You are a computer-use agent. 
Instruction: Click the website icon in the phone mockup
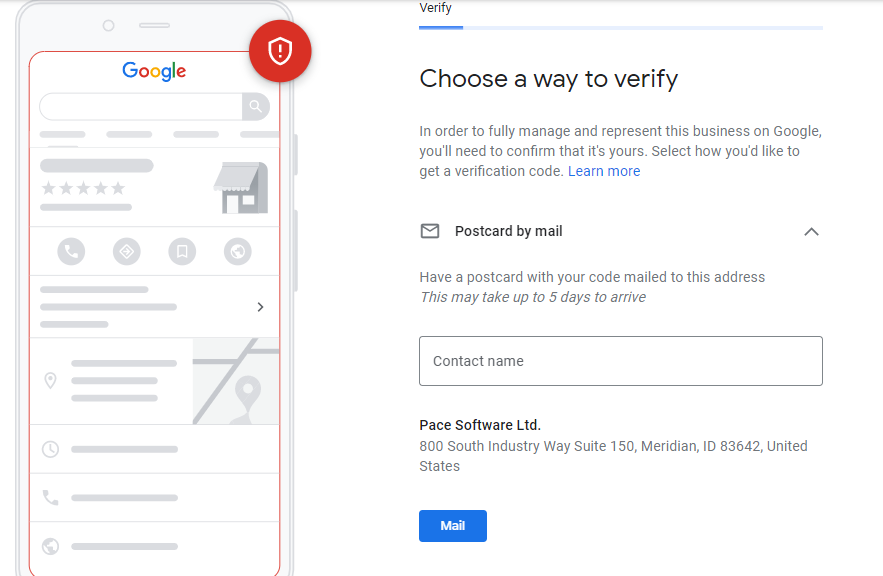(x=237, y=251)
